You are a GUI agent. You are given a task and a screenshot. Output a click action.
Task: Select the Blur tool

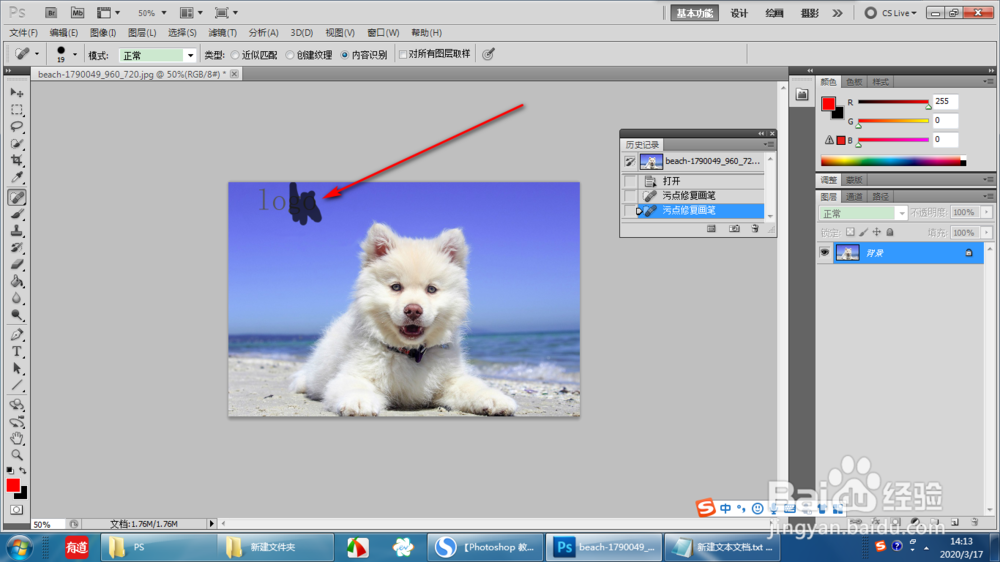[x=17, y=298]
